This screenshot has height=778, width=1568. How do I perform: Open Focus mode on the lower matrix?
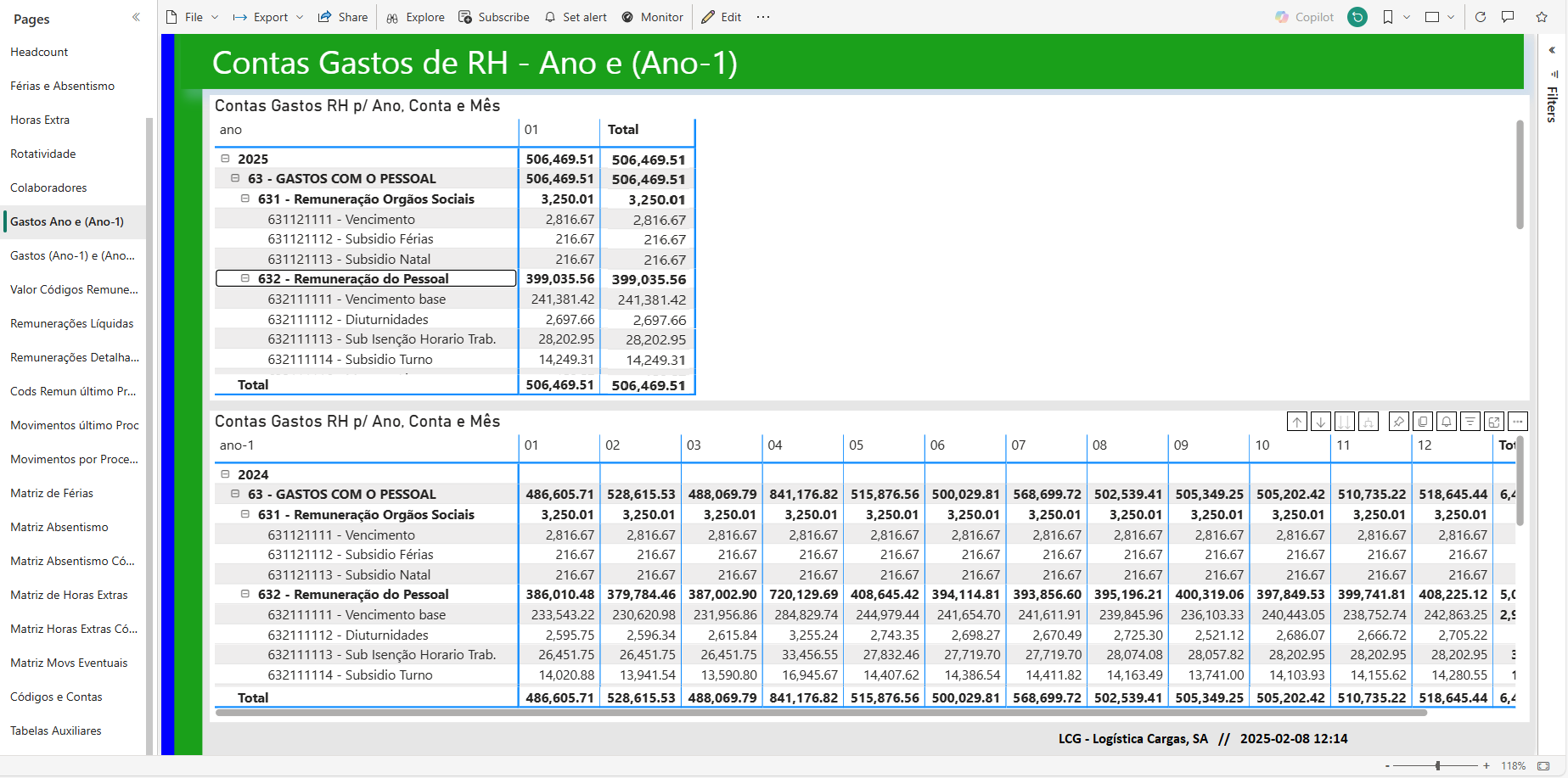(x=1494, y=422)
